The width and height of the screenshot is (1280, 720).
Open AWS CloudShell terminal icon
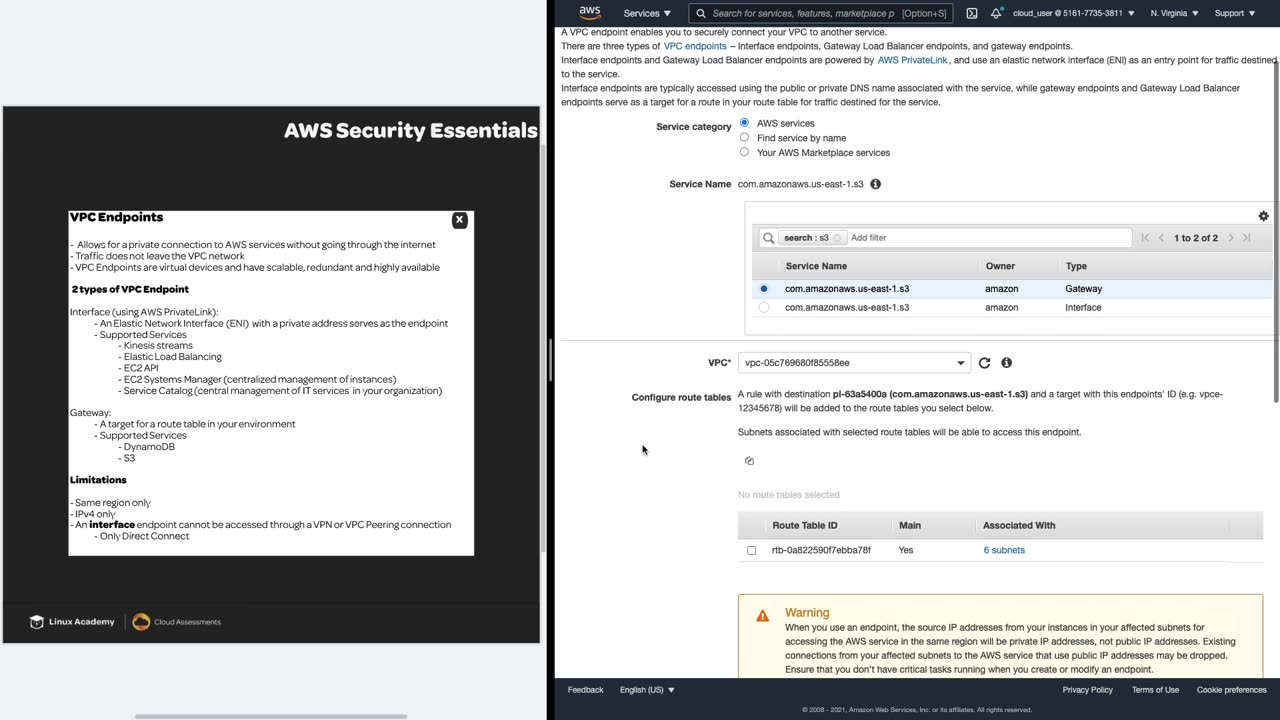(971, 14)
